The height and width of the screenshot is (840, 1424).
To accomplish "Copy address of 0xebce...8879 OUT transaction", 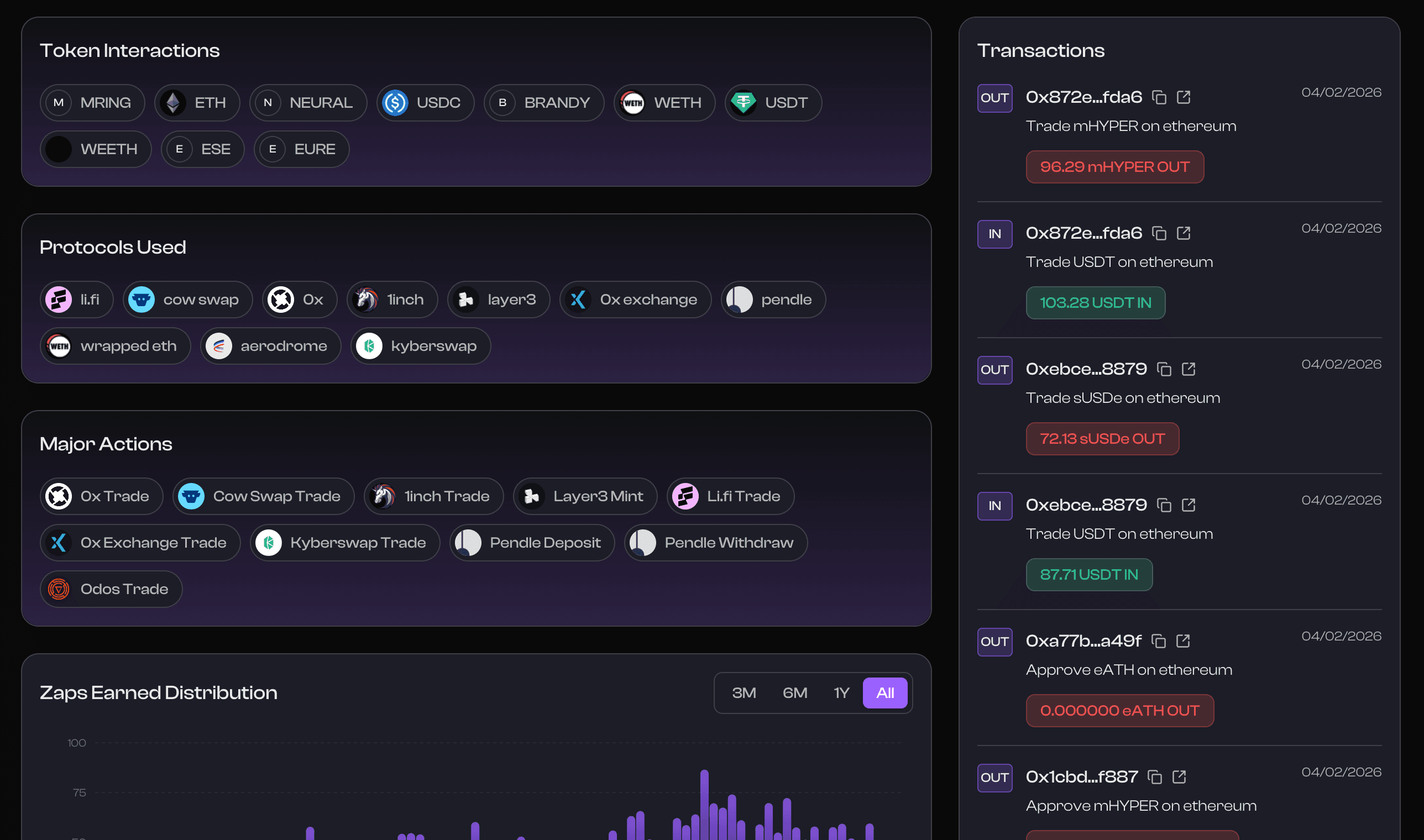I will coord(1164,369).
